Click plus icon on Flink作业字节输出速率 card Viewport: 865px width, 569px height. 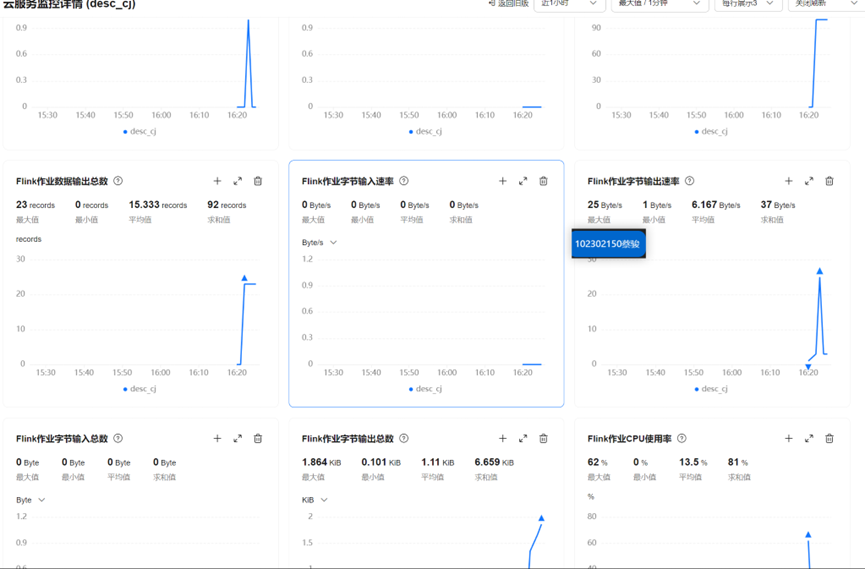click(789, 181)
